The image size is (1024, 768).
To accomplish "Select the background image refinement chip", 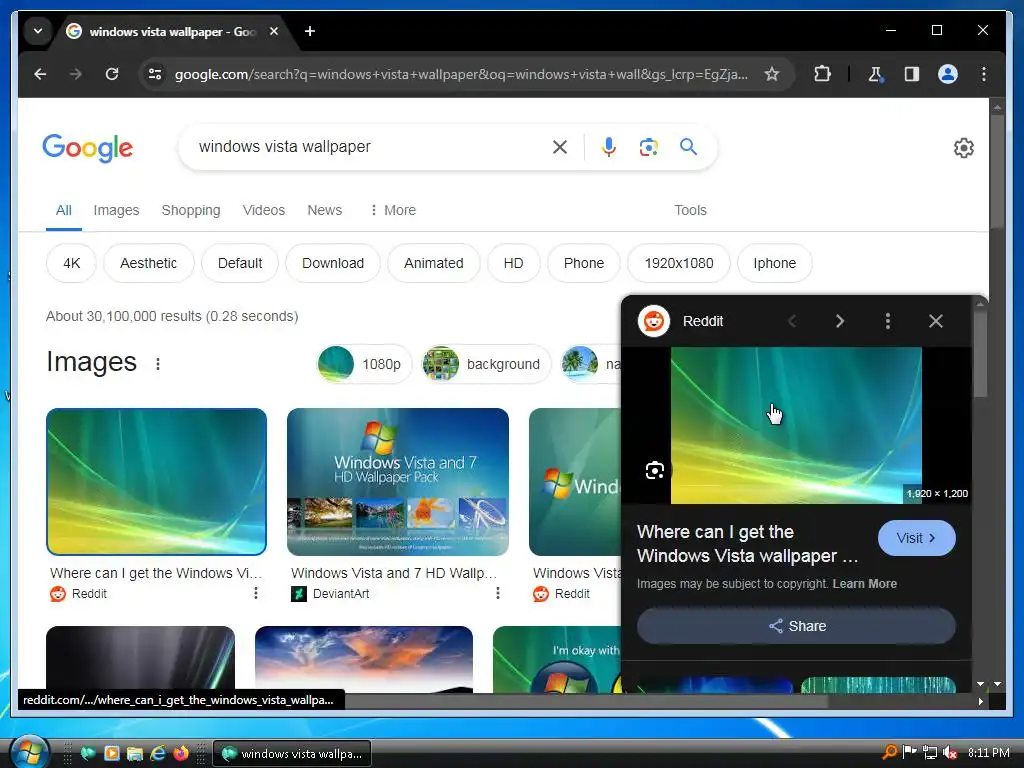I will 487,364.
